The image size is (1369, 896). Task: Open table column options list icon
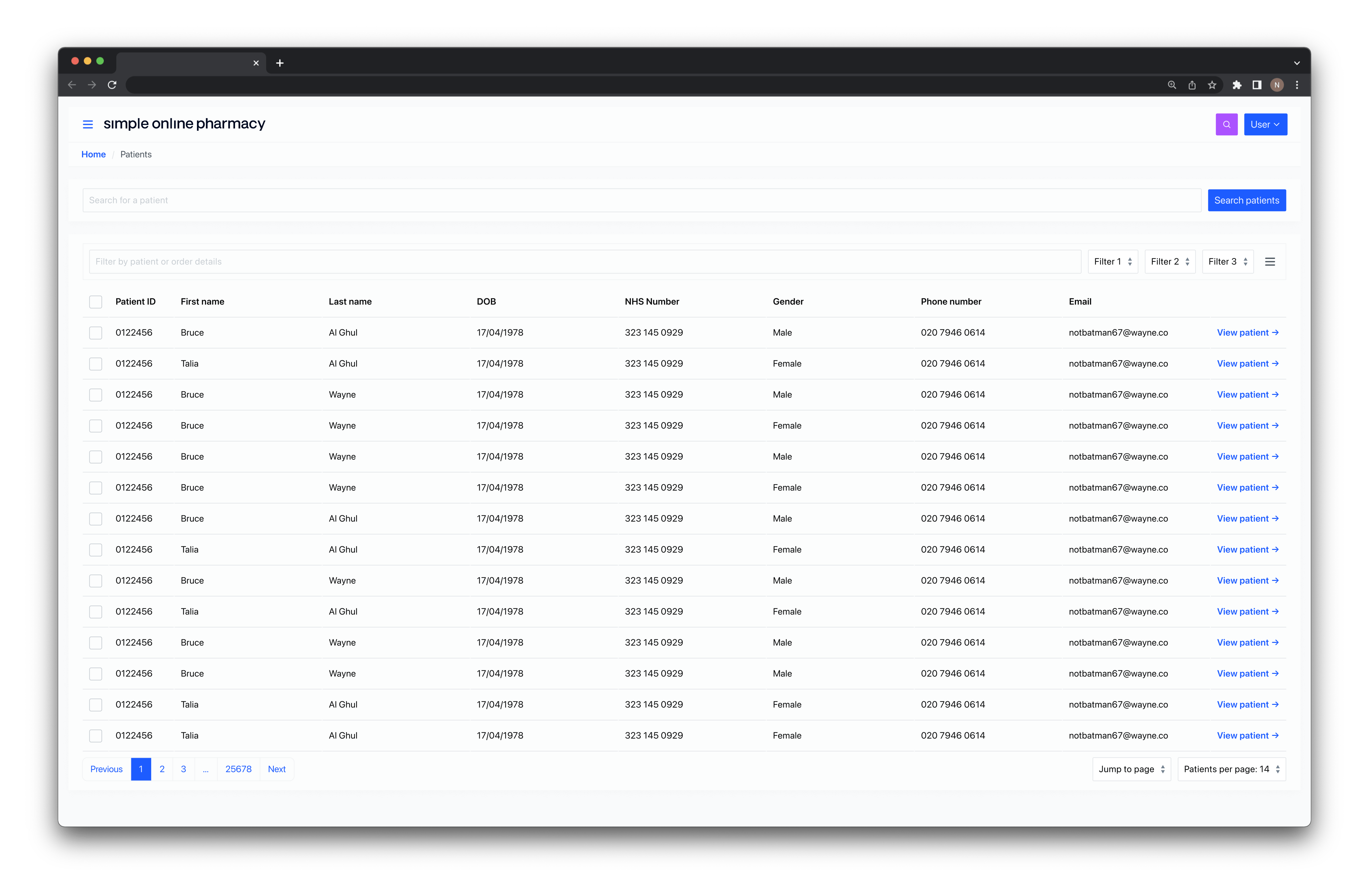[x=1270, y=262]
